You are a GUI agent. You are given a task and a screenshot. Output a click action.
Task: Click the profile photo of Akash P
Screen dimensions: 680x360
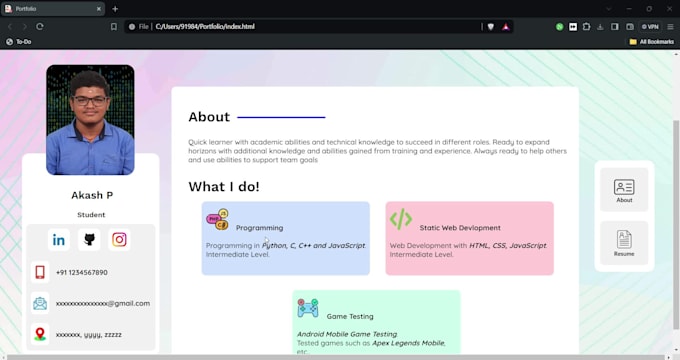coord(90,120)
